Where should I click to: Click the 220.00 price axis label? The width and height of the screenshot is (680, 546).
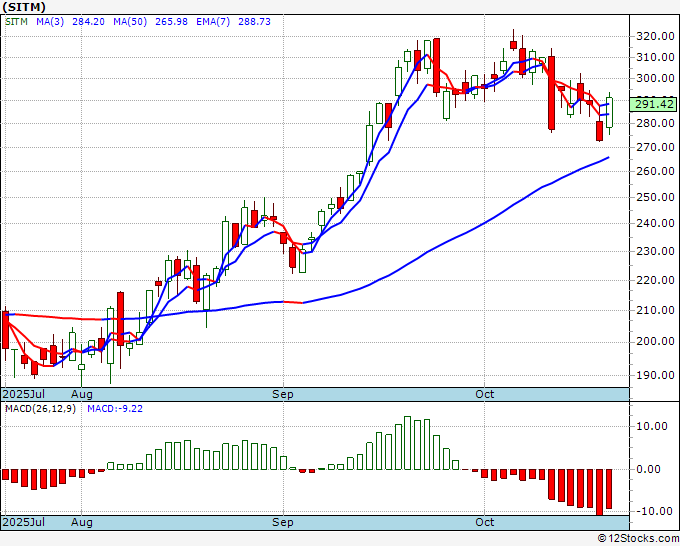[x=655, y=280]
